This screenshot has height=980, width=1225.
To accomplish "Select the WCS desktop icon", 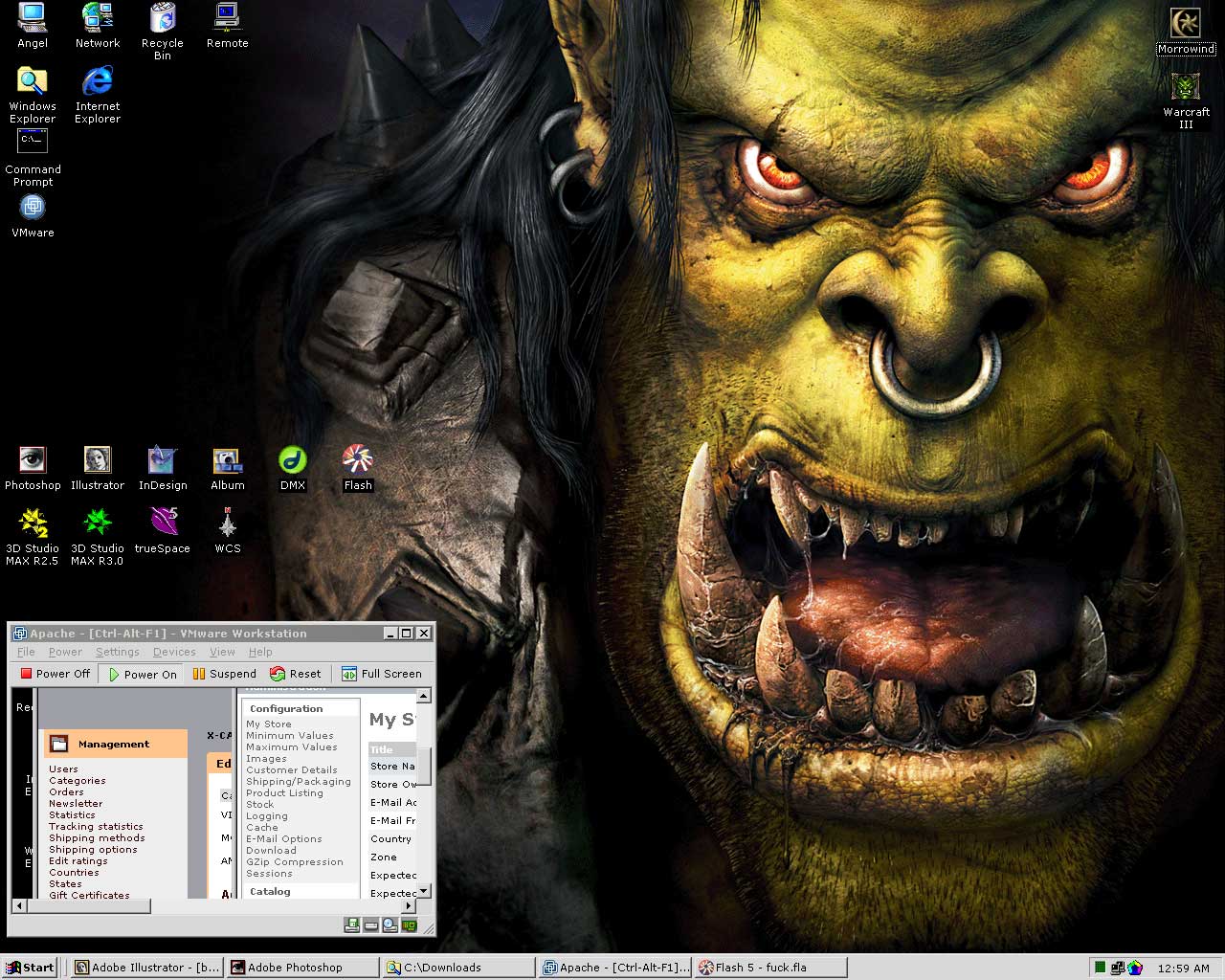I will (228, 531).
